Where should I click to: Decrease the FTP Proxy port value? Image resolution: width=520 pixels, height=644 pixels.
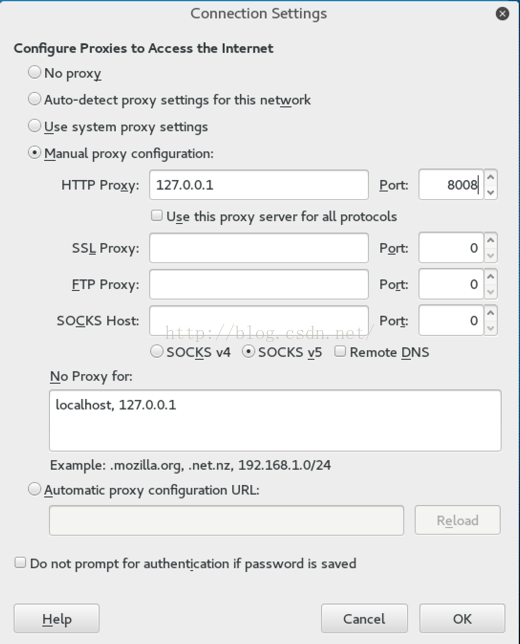(x=490, y=292)
